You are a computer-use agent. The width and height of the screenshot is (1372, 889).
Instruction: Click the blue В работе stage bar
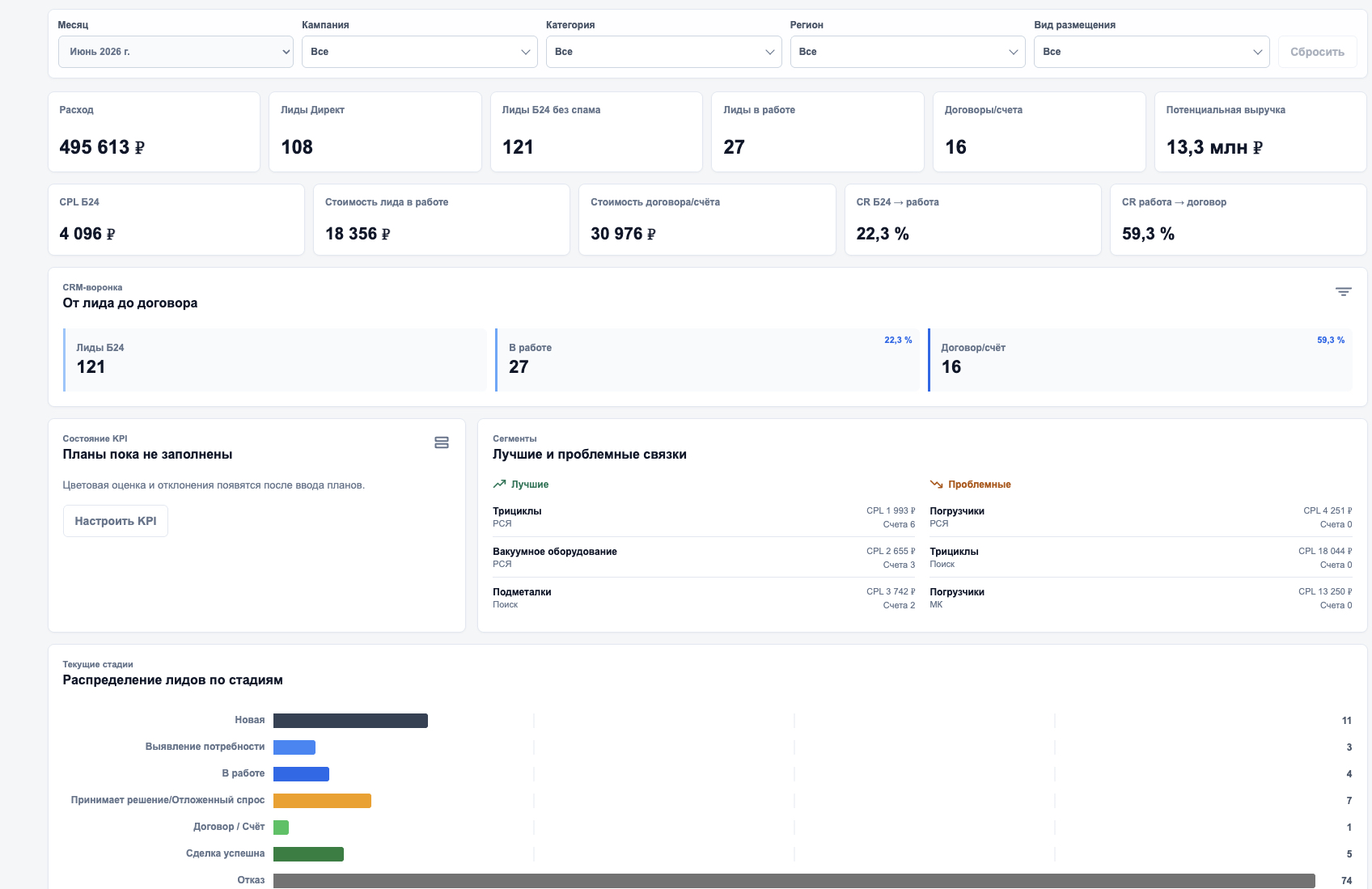301,774
